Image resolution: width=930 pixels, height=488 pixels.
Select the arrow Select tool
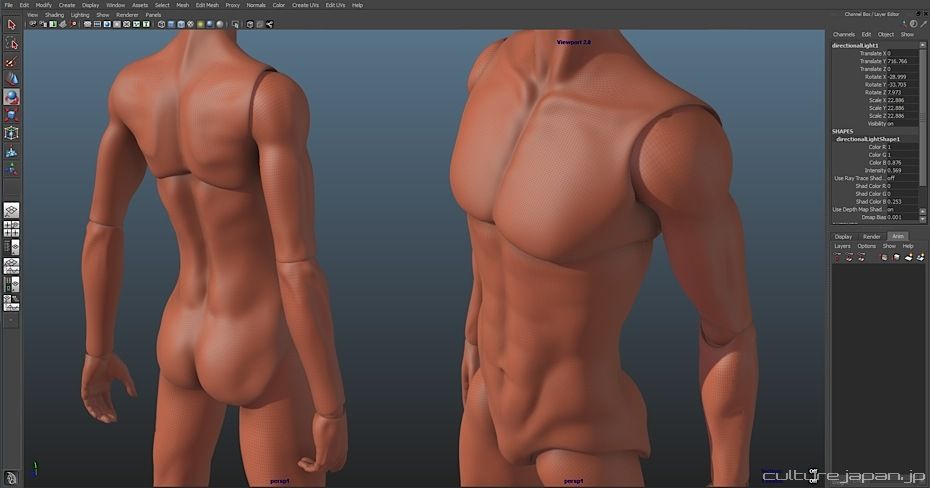[x=11, y=25]
